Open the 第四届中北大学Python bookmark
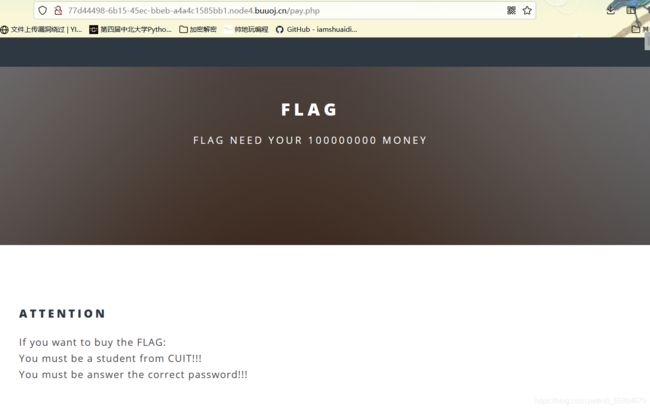The height and width of the screenshot is (409, 650). coord(131,29)
